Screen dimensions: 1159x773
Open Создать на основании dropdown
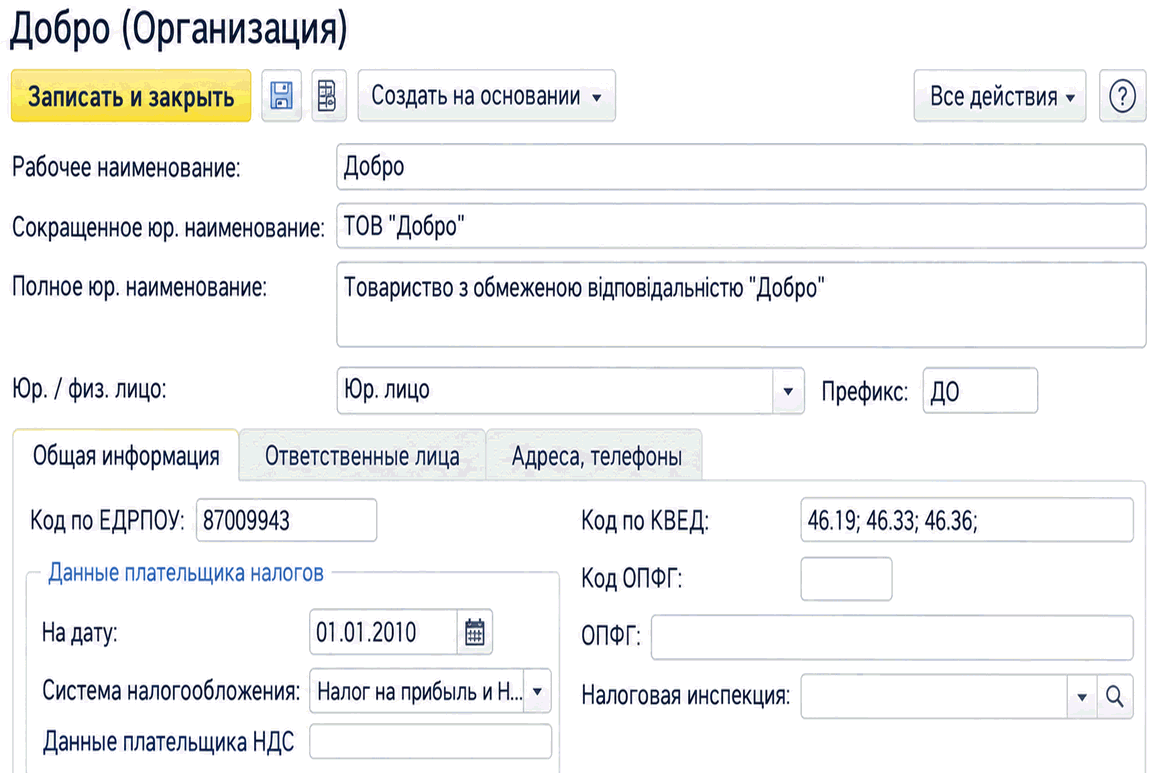(x=486, y=96)
